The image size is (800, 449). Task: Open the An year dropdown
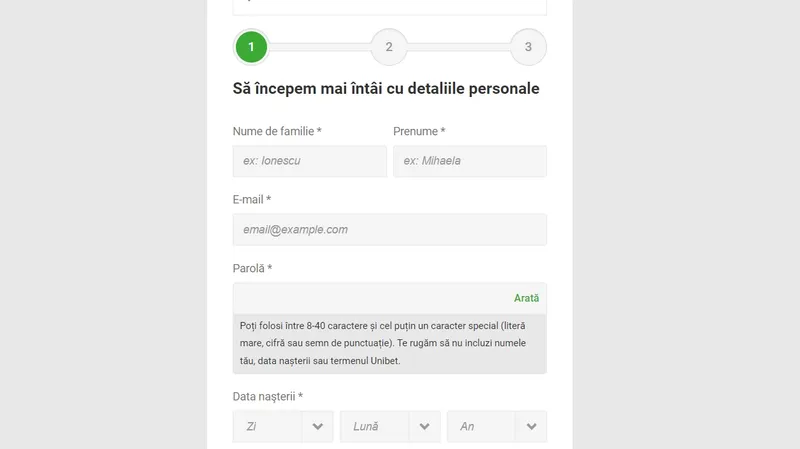click(497, 427)
